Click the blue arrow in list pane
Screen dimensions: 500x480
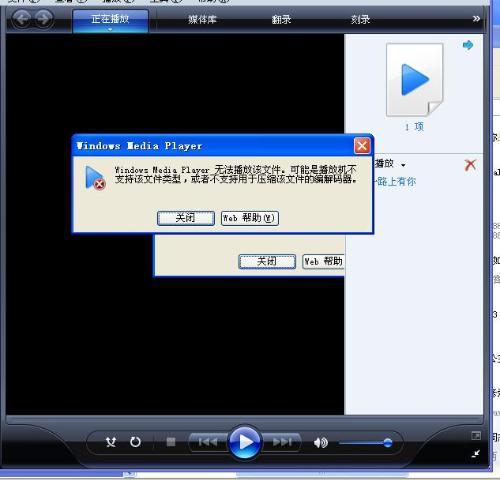[x=468, y=45]
